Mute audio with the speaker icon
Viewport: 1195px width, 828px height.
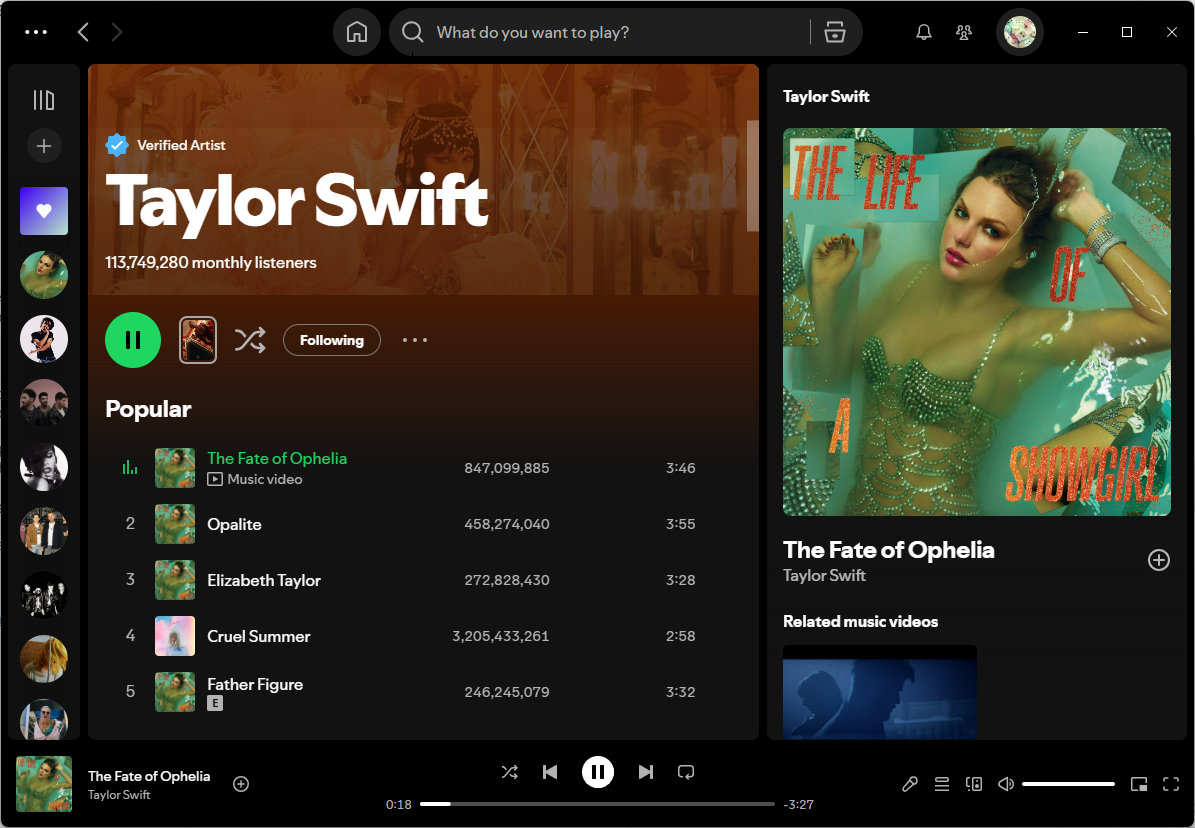coord(1005,784)
